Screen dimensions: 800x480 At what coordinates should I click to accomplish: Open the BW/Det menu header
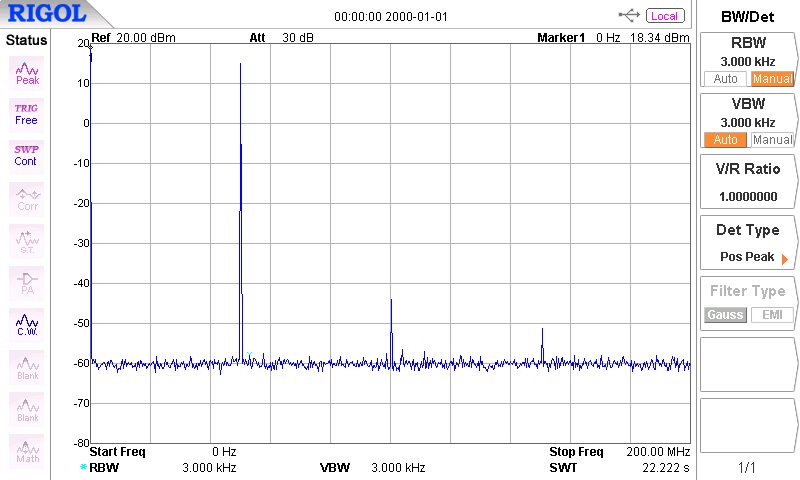748,16
